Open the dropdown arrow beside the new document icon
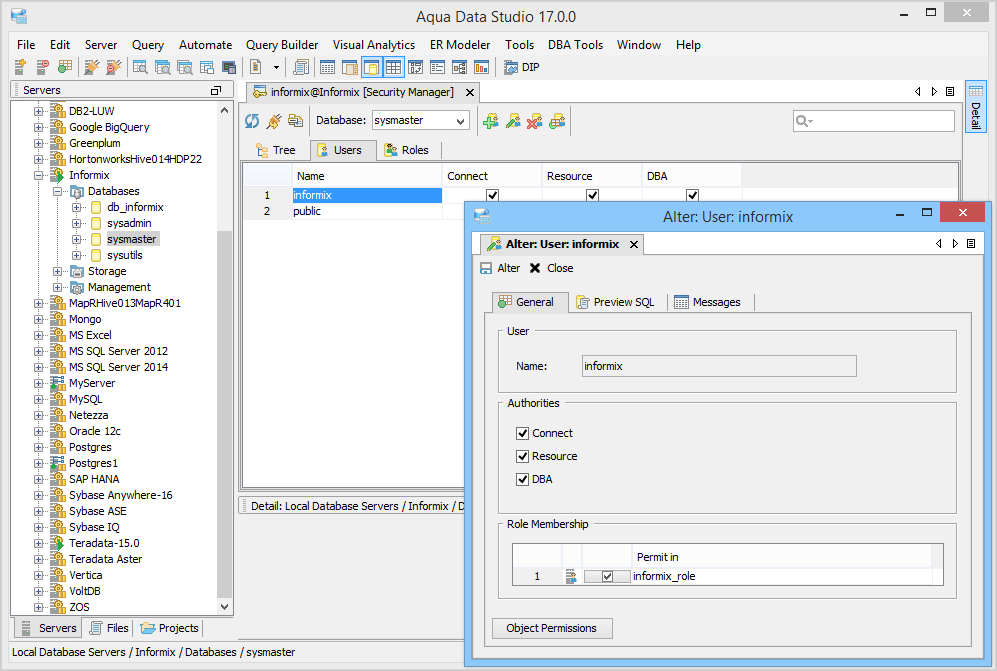The height and width of the screenshot is (671, 997). [276, 67]
